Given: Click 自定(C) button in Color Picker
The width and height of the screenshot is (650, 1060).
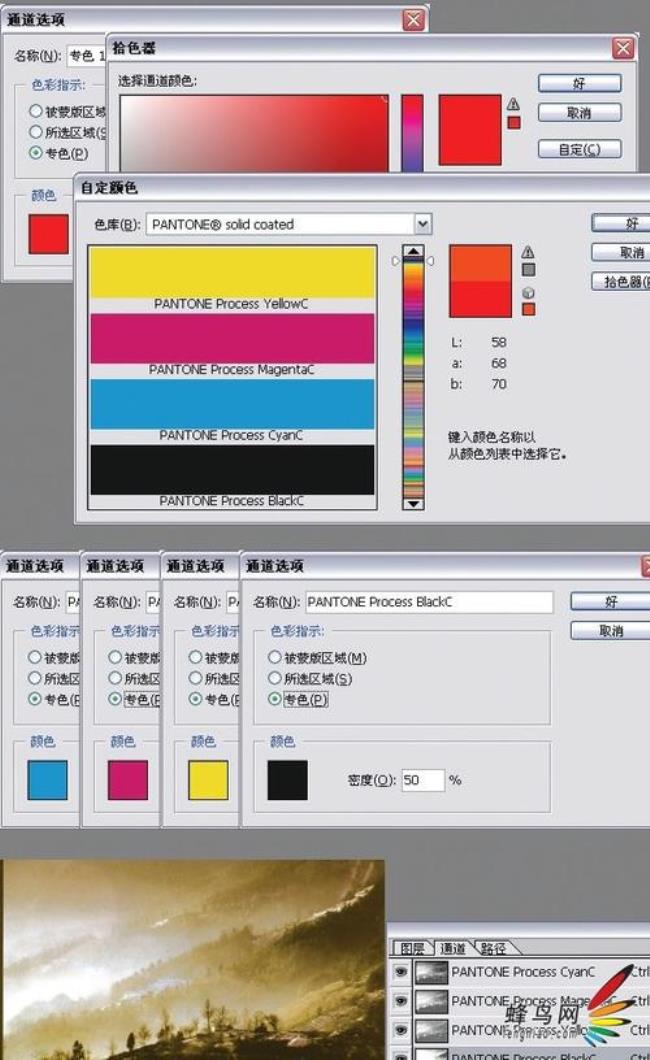Looking at the screenshot, I should tap(579, 149).
